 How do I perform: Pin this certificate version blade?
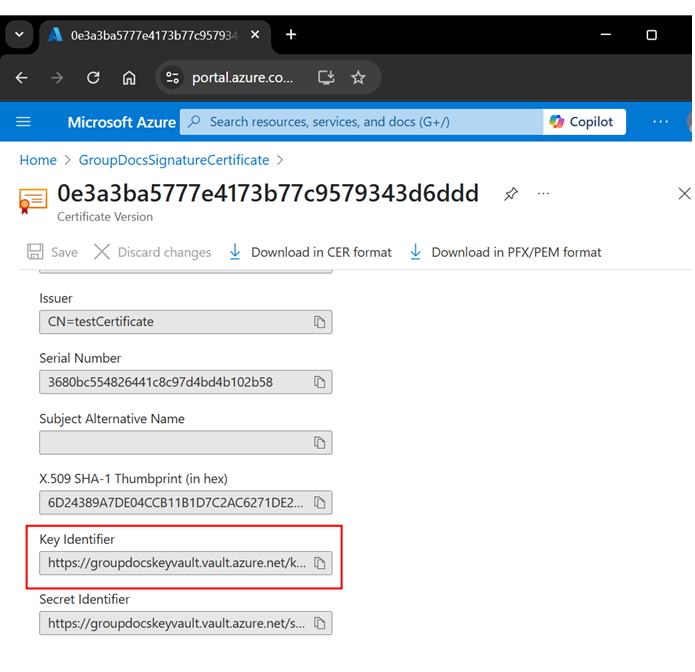click(511, 194)
